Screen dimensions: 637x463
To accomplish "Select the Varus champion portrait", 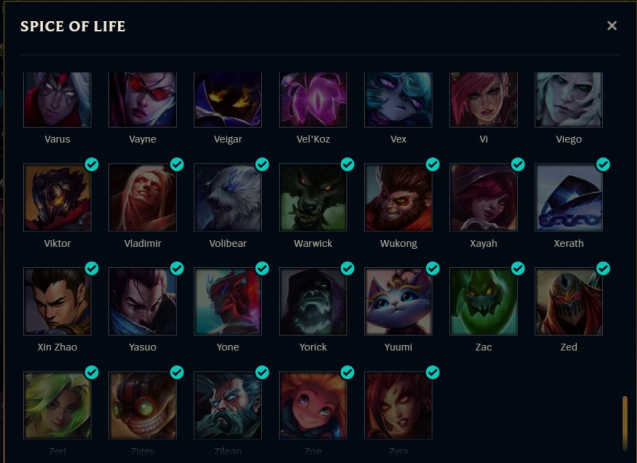I will tap(57, 100).
